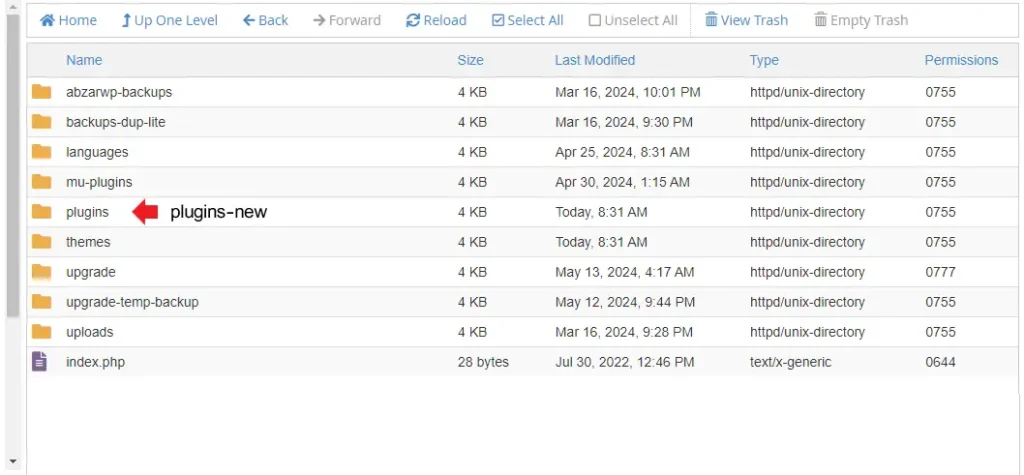Select the abzarwp-backups folder icon
1024x475 pixels.
pos(41,92)
